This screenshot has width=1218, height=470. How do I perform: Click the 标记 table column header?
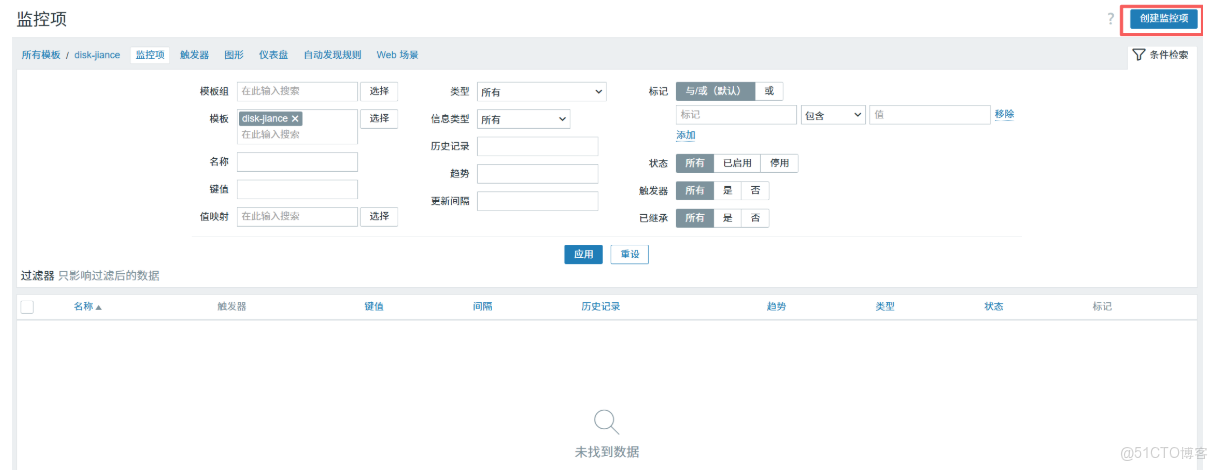1102,306
